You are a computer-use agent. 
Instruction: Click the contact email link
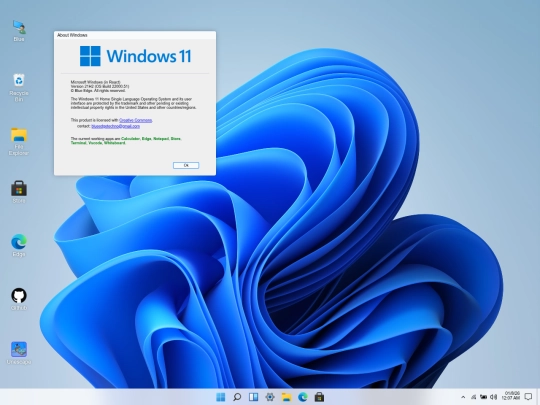tap(116, 126)
